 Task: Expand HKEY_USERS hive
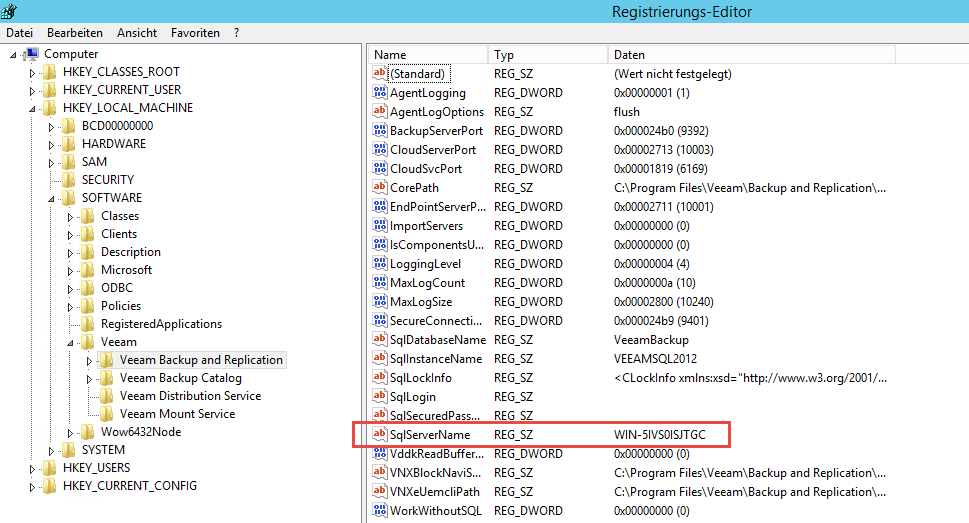32,469
